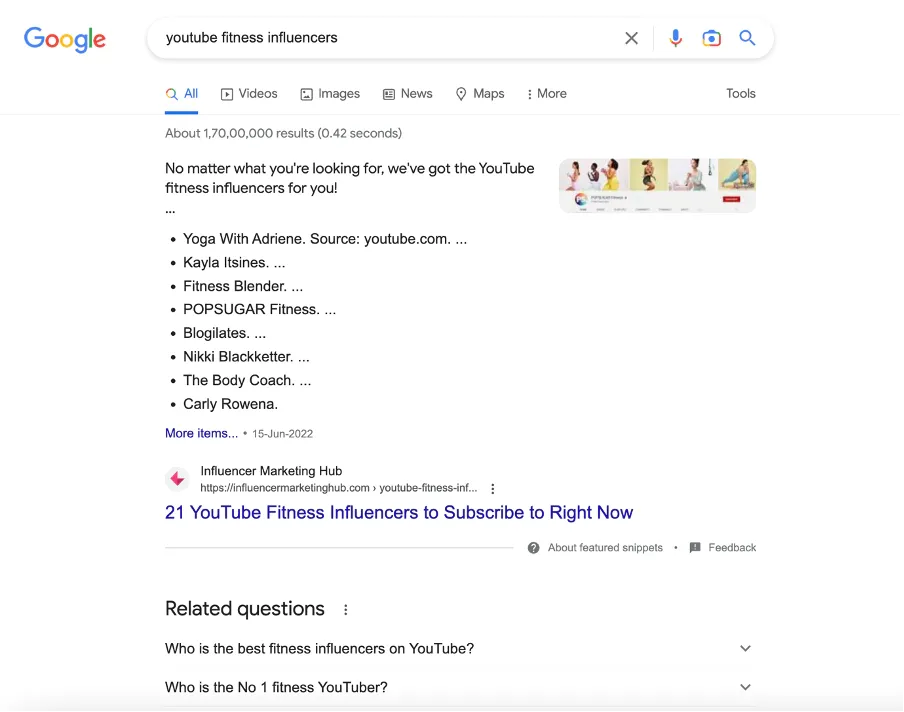The height and width of the screenshot is (712, 904).
Task: Open Related questions three-dot options
Action: tap(345, 609)
